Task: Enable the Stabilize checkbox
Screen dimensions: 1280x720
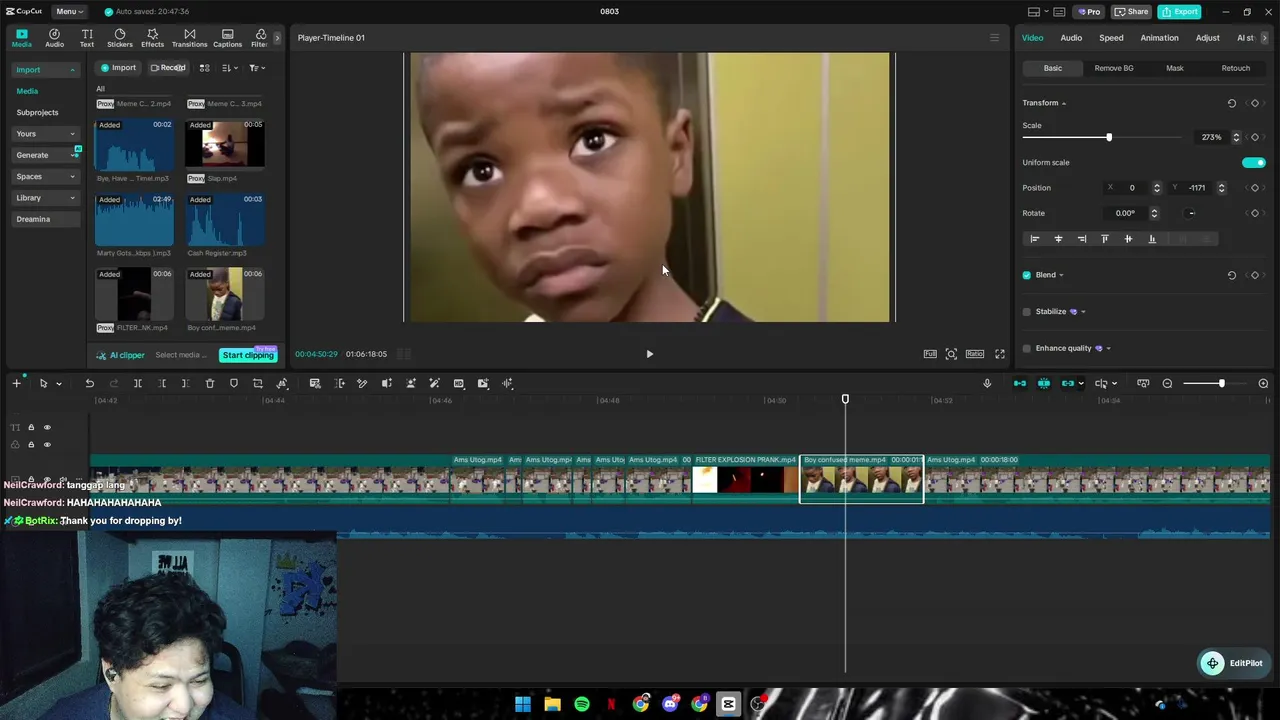Action: tap(1026, 312)
